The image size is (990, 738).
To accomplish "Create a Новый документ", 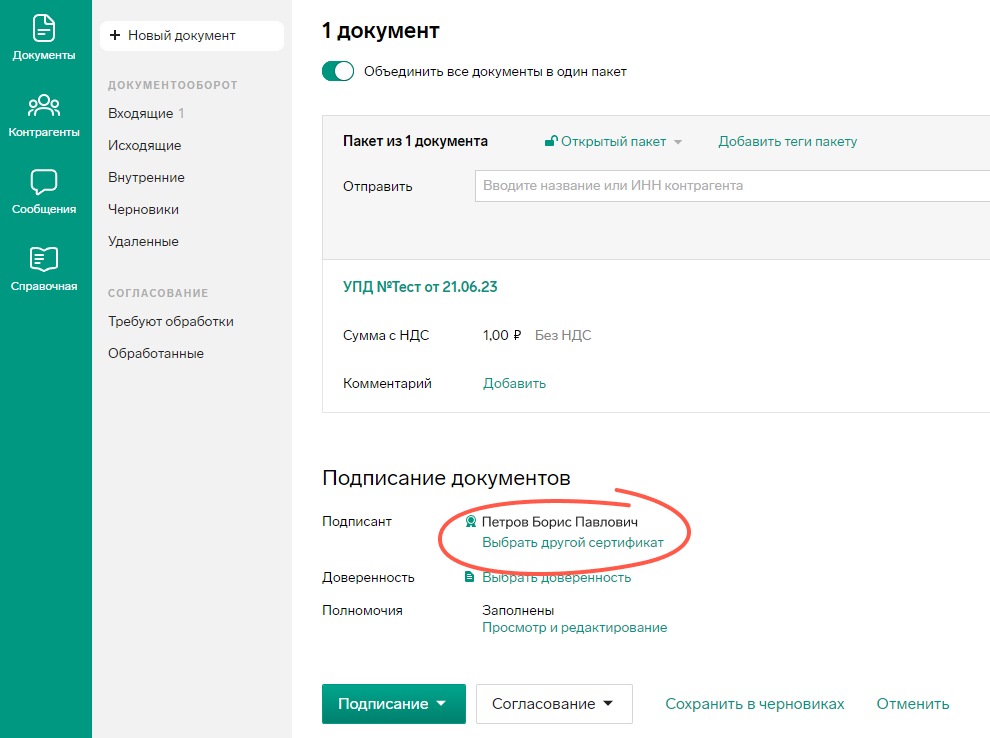I will 192,35.
